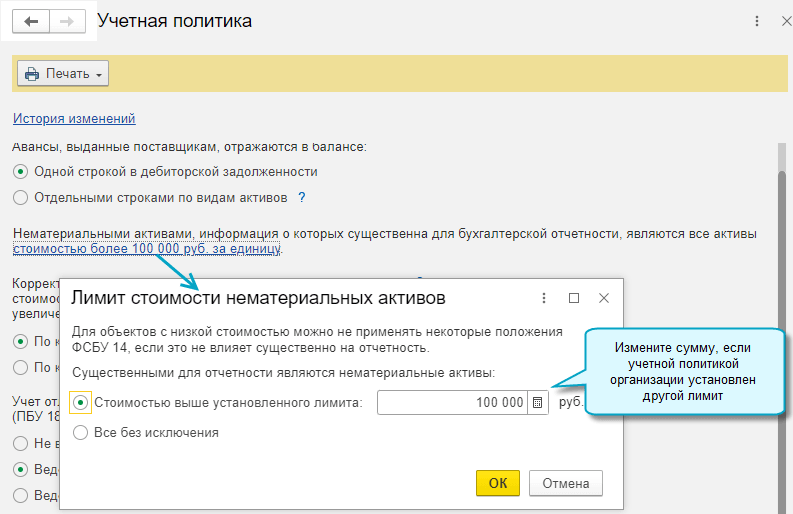The height and width of the screenshot is (514, 793).
Task: Click the стоимостью более 100 000 руб. link
Action: pos(147,249)
